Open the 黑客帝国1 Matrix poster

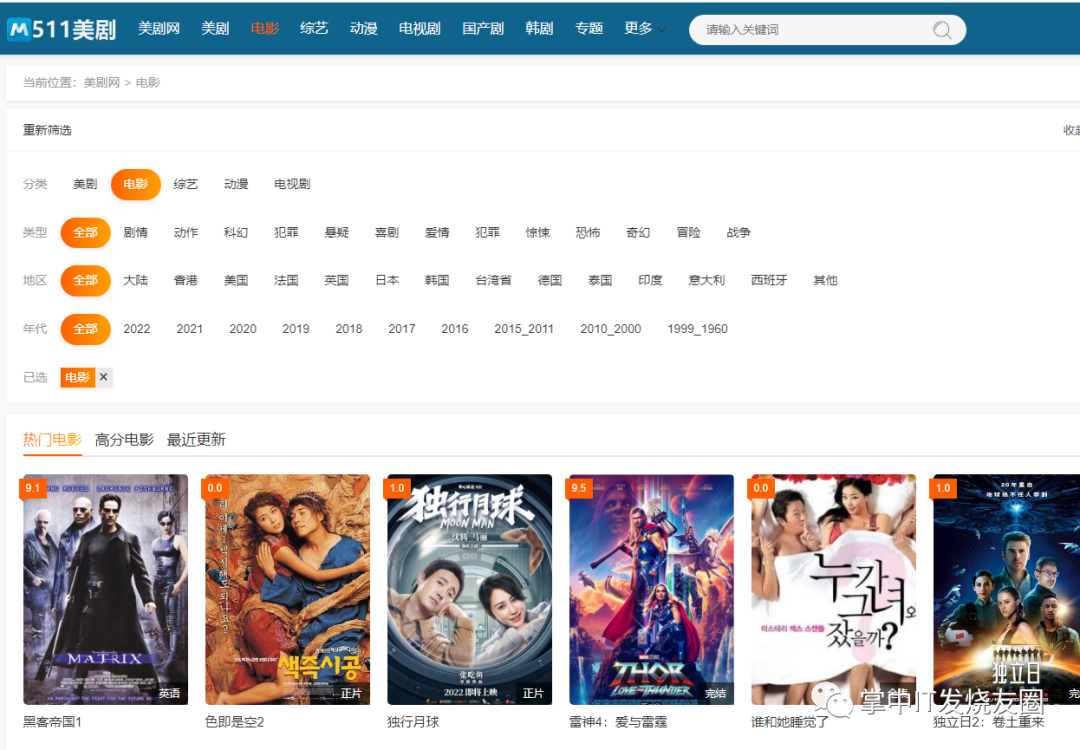tap(105, 590)
